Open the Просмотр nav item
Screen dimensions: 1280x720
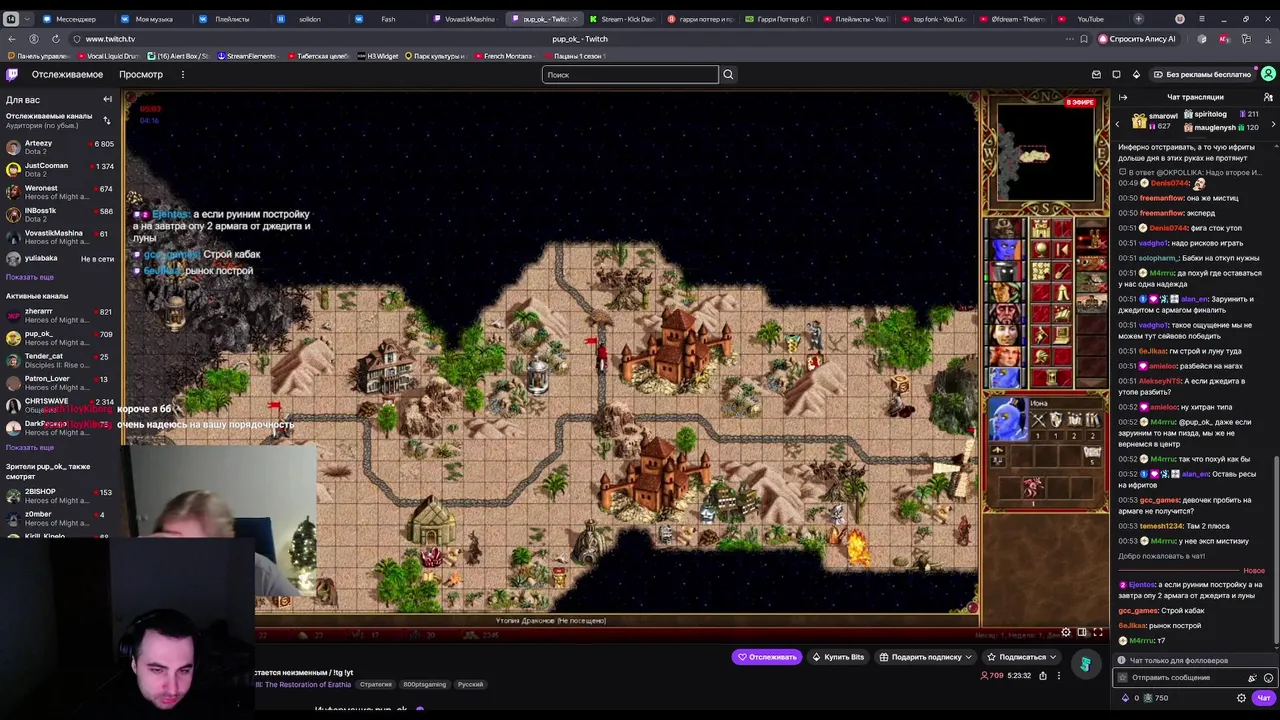(141, 74)
